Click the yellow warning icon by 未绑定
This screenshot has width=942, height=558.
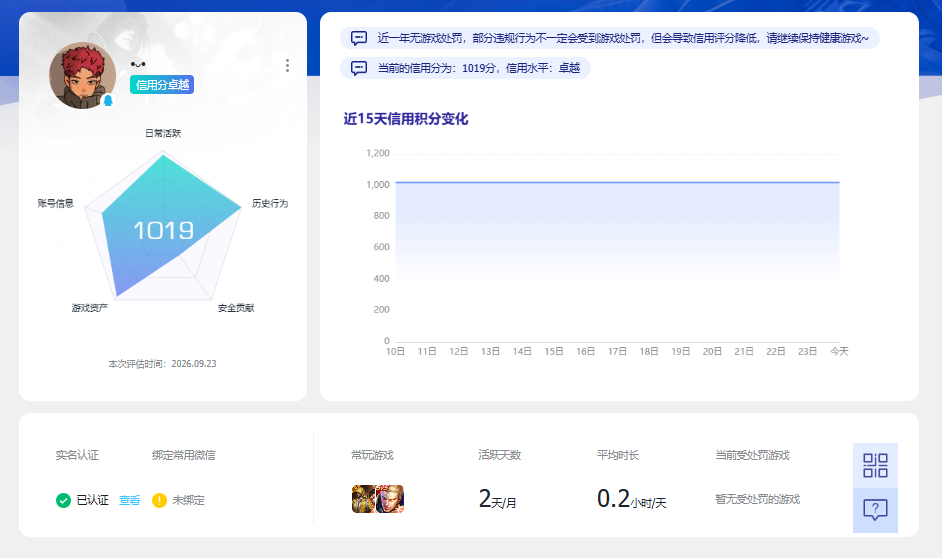(159, 500)
